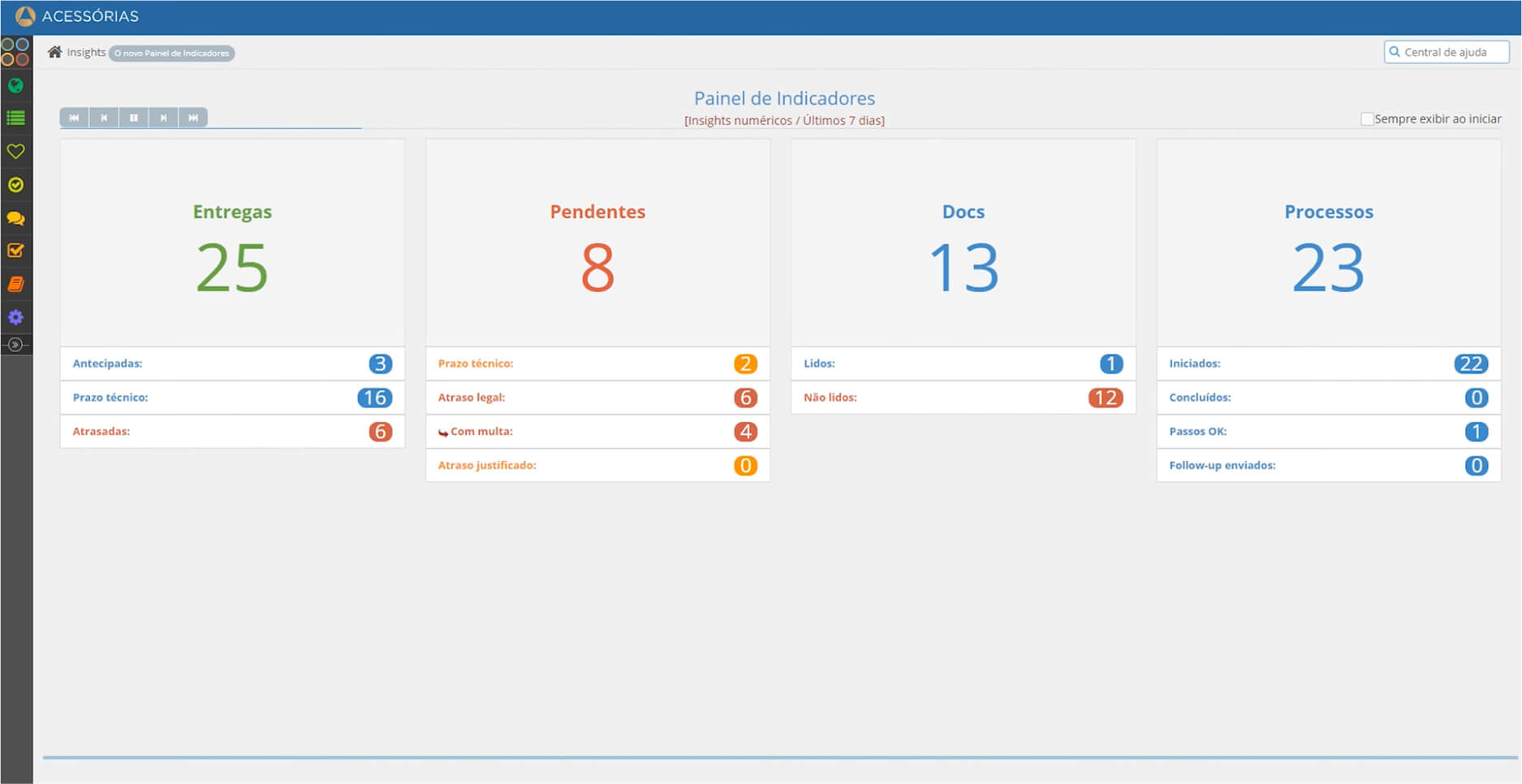Click the Atraso justificado badge 0
Image resolution: width=1522 pixels, height=784 pixels.
745,466
